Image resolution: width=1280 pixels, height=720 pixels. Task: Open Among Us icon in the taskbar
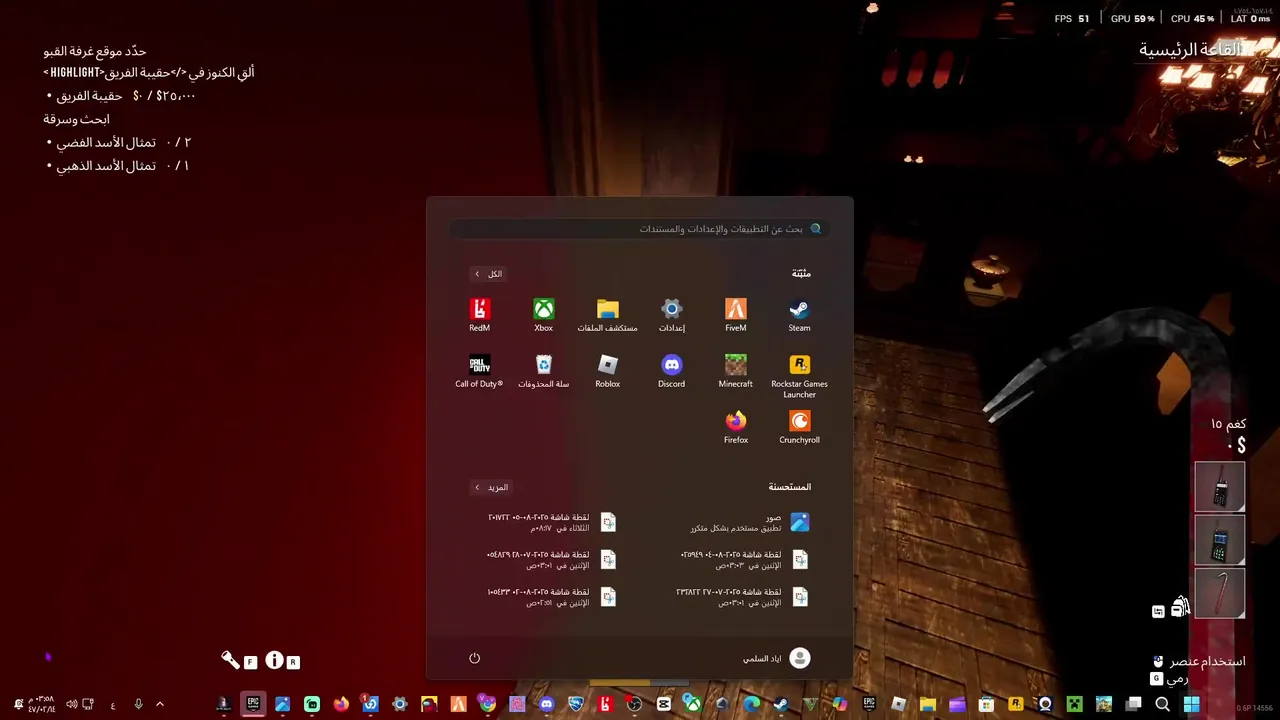click(429, 704)
